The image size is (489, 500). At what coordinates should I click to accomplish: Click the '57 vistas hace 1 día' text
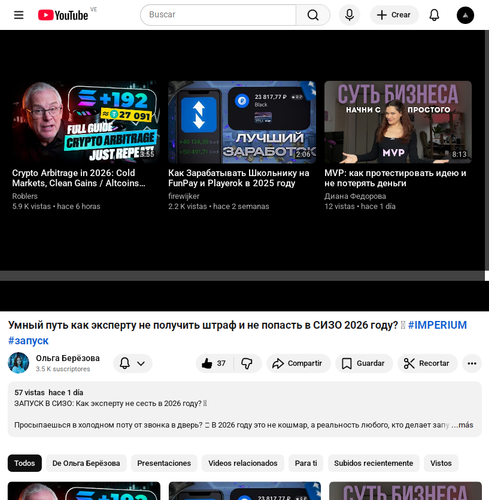(49, 392)
